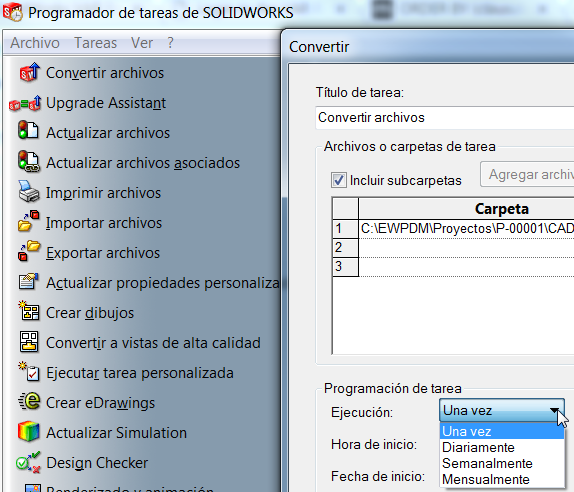This screenshot has width=574, height=492.
Task: Click the Actualizar Simulation colored cube icon
Action: (x=28, y=431)
